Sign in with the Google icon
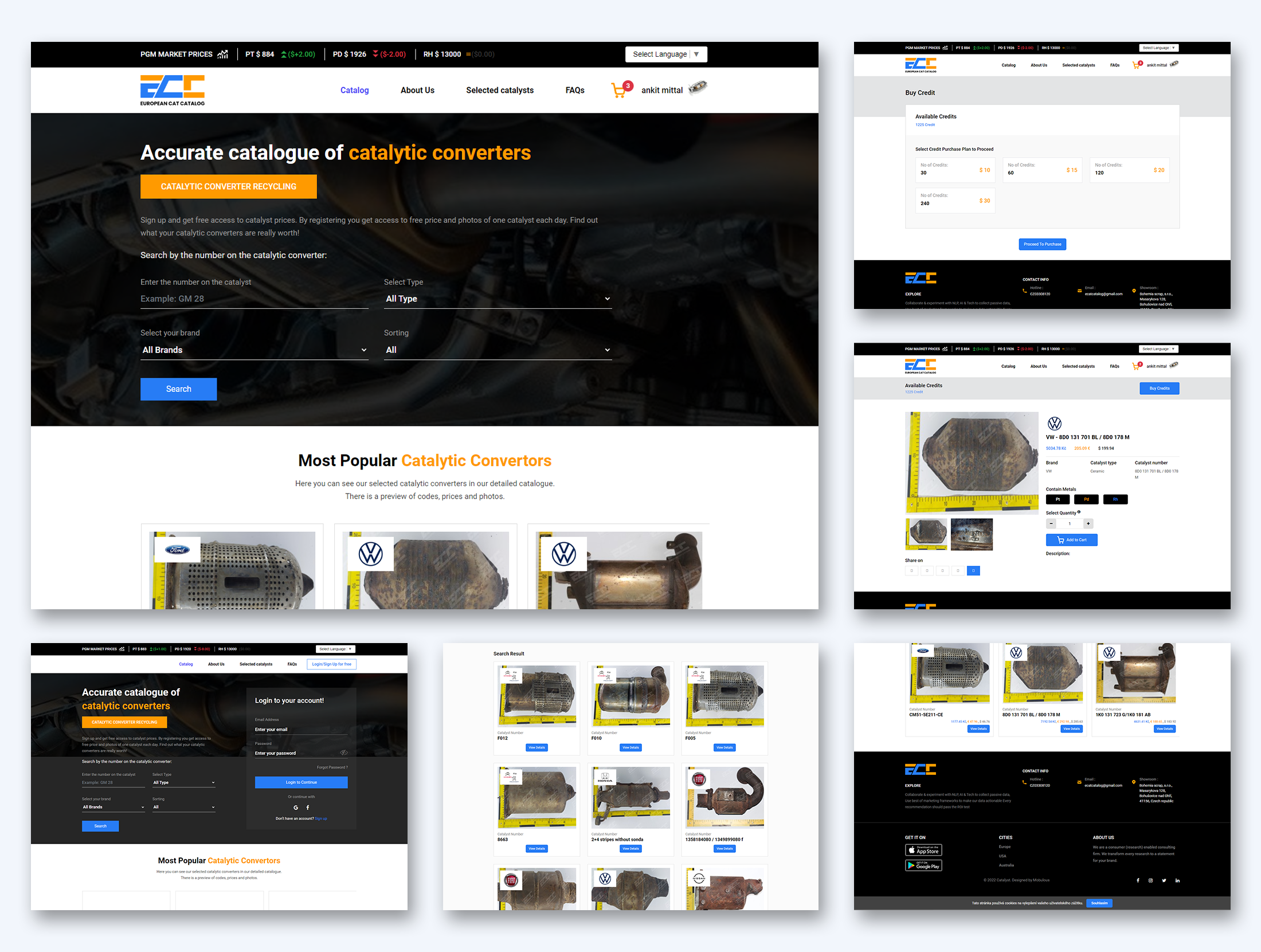Screen dimensions: 1261x952 (296, 807)
